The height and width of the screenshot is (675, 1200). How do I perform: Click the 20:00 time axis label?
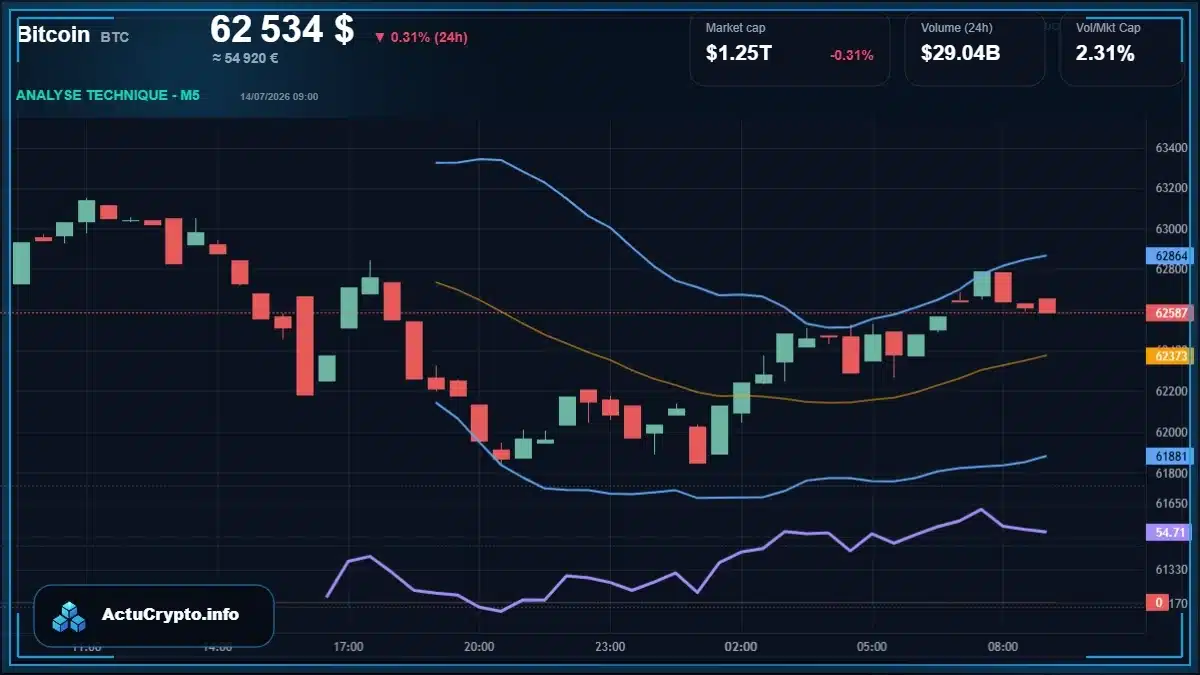coord(479,647)
